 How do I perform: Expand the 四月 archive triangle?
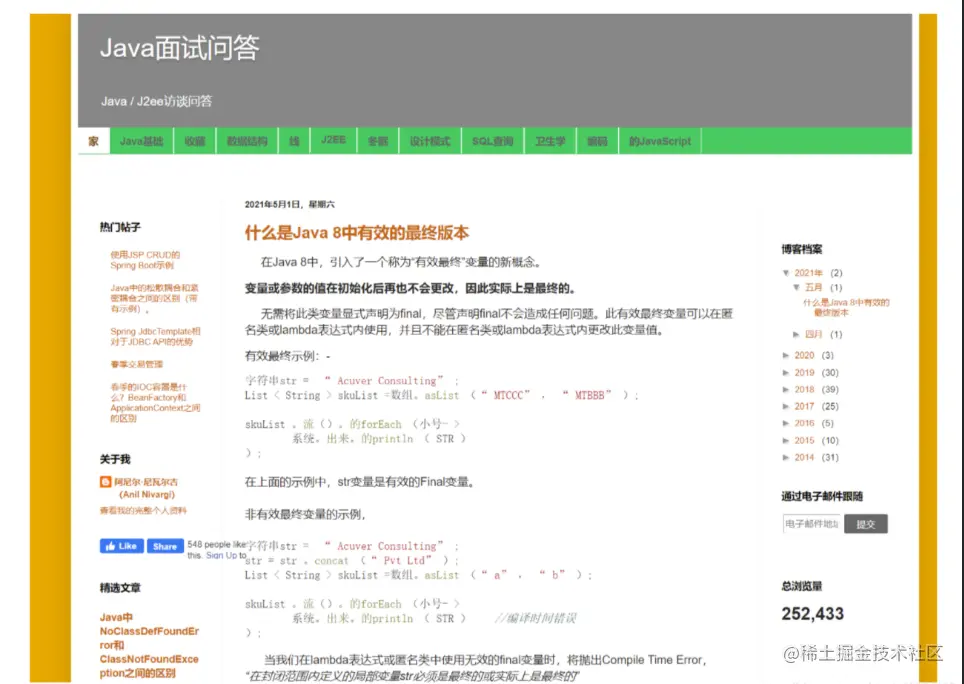coord(796,334)
